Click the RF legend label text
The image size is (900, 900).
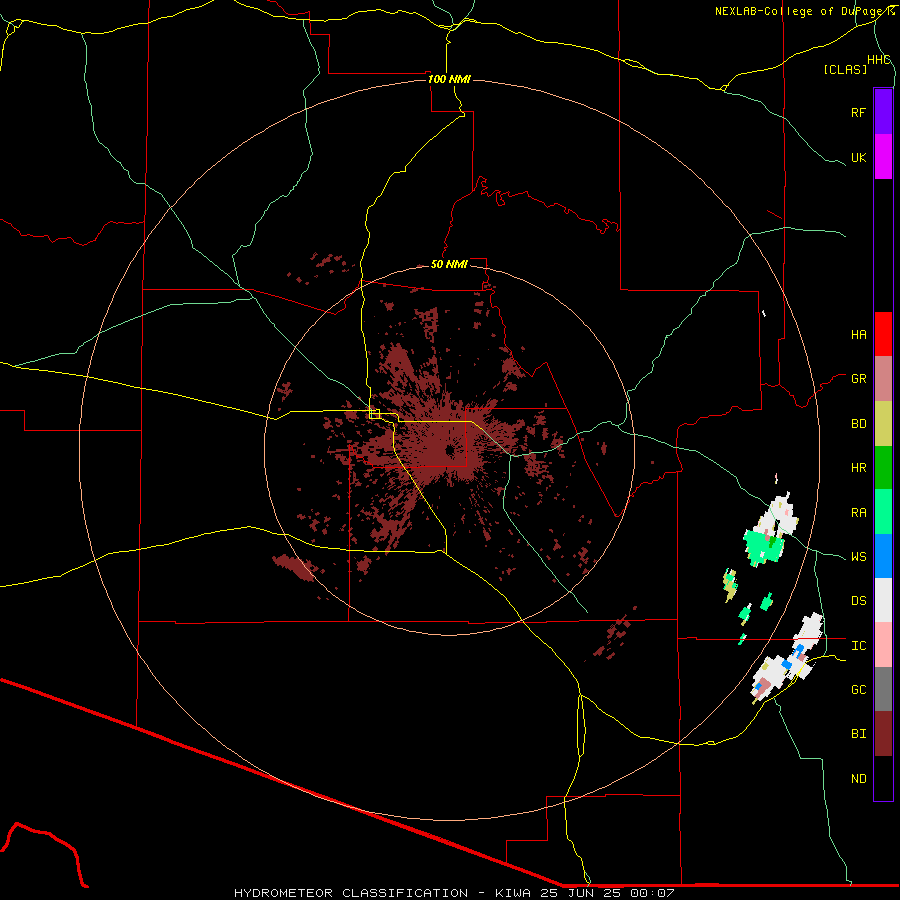coord(858,112)
